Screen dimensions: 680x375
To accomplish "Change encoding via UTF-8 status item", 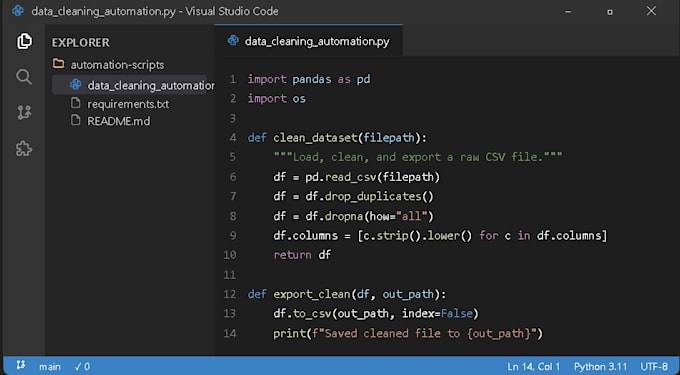I will [654, 367].
